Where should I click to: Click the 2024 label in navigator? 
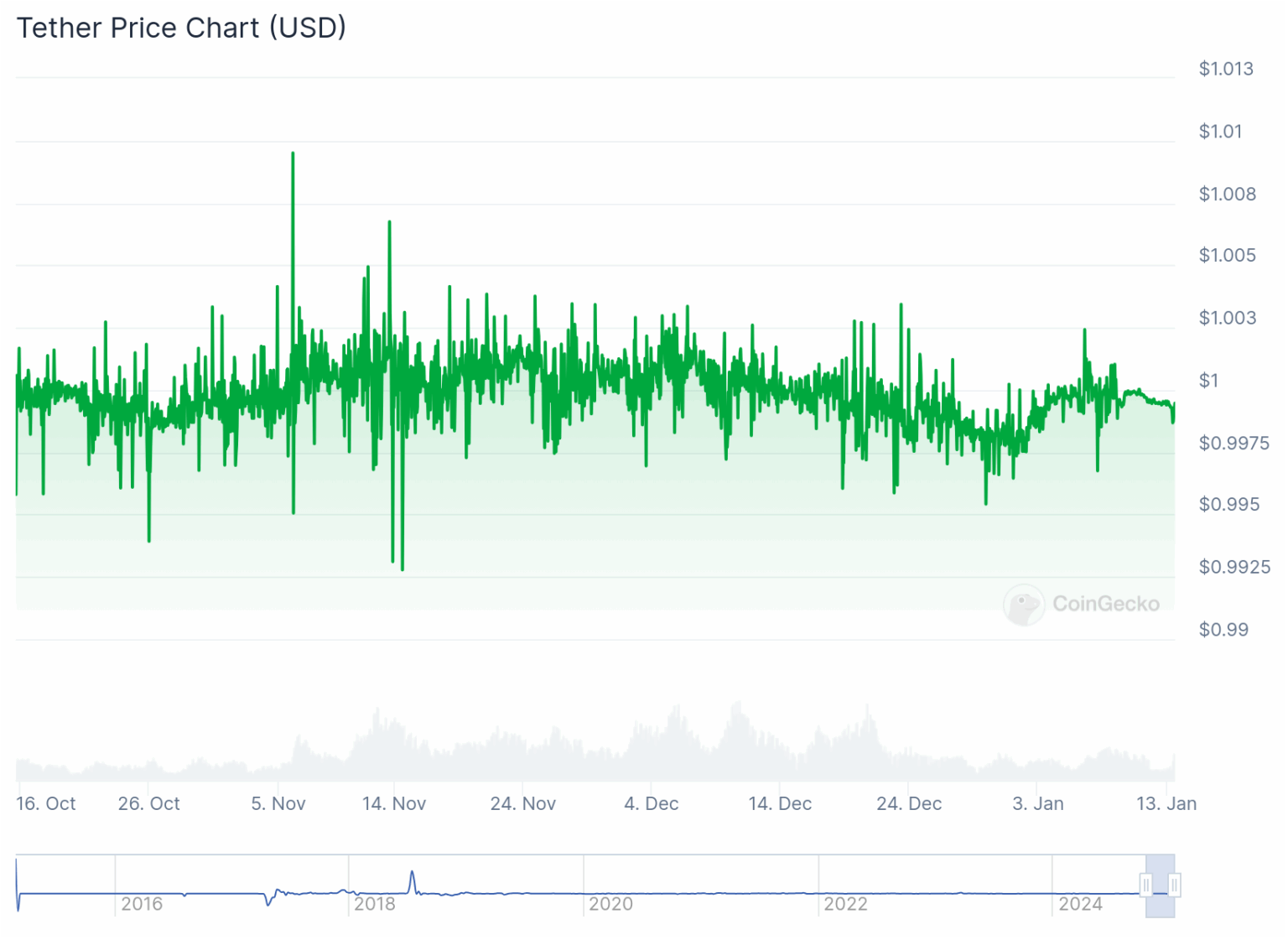pos(1080,904)
